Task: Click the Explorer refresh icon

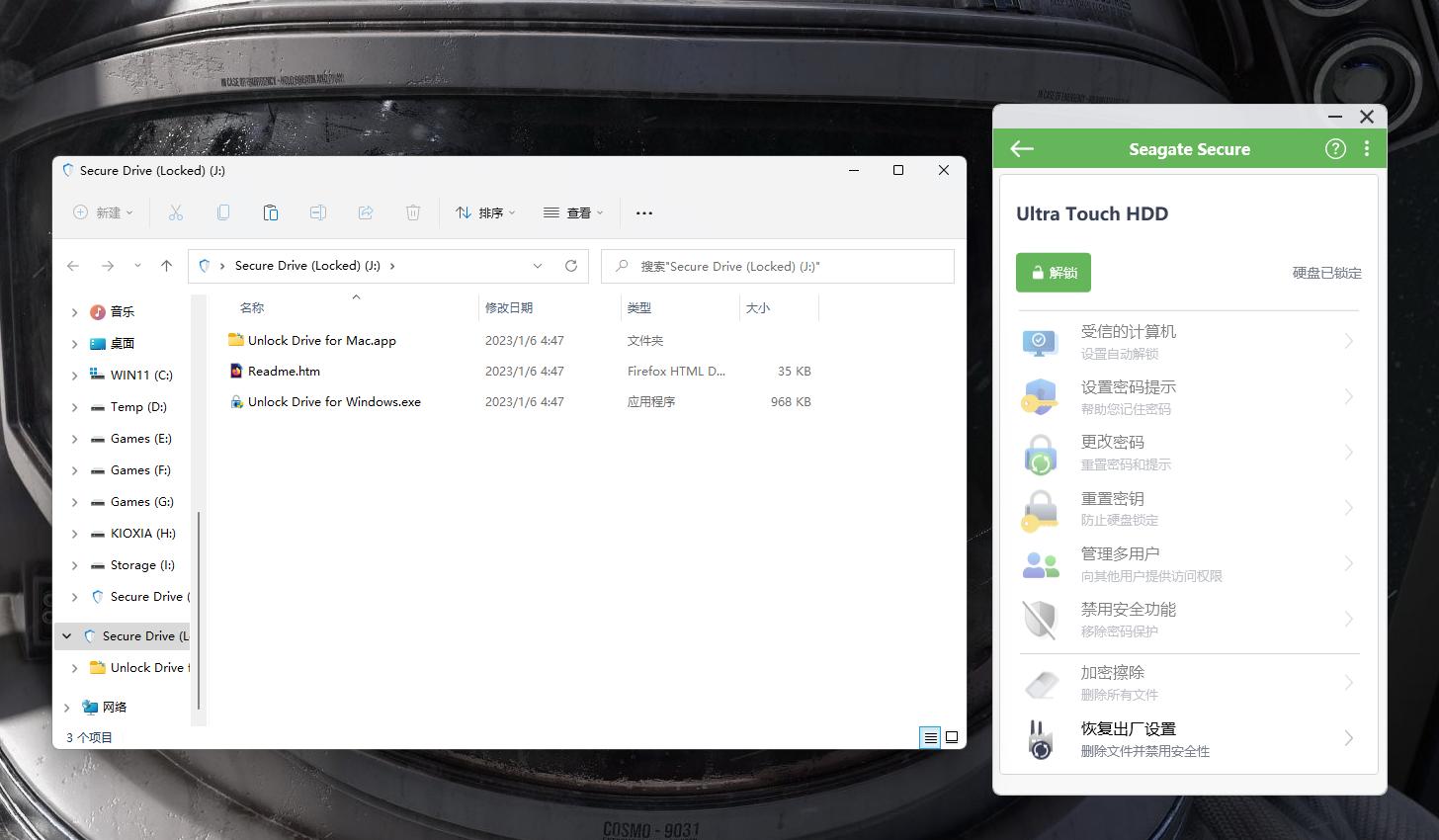Action: click(x=570, y=266)
